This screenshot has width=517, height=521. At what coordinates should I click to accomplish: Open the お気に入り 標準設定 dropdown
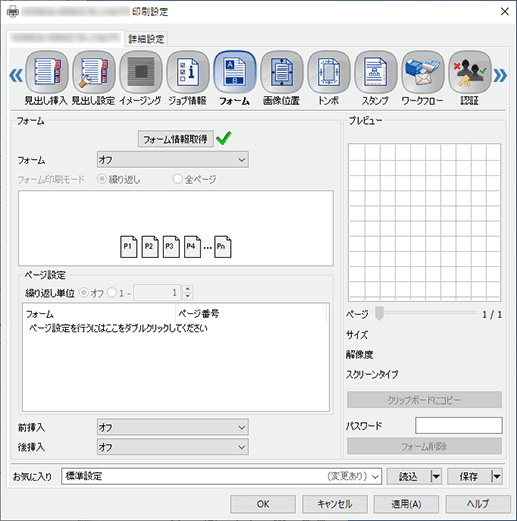(x=222, y=476)
